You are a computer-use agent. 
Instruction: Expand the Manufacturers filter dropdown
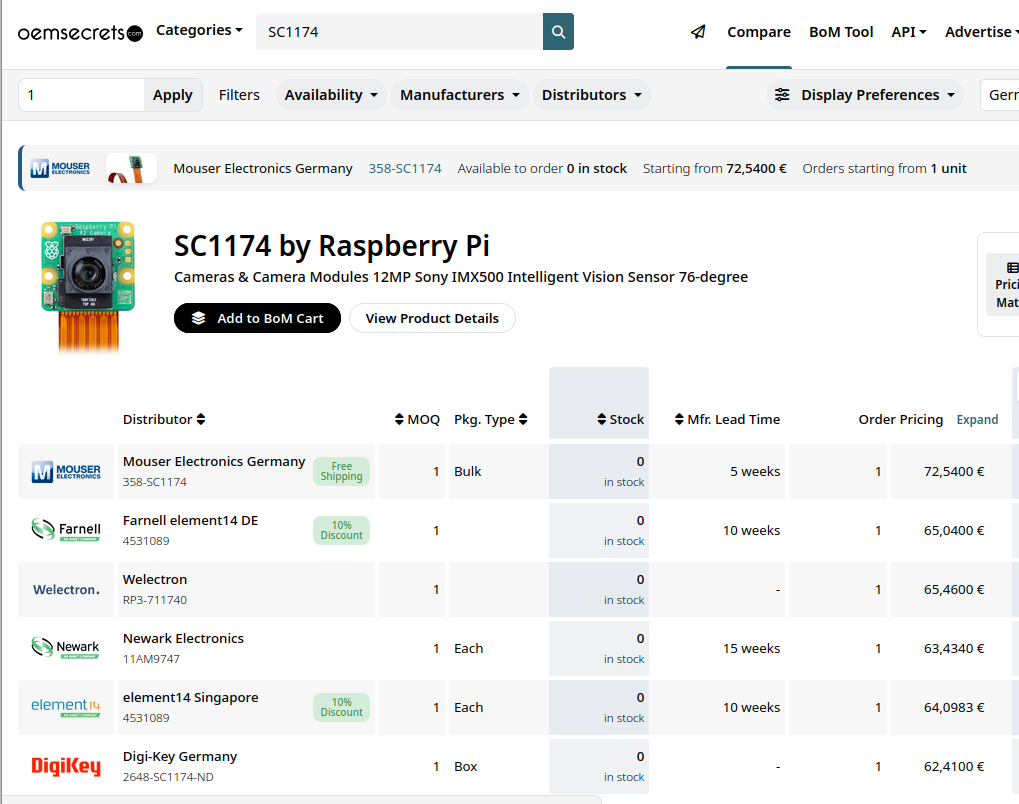pos(459,95)
